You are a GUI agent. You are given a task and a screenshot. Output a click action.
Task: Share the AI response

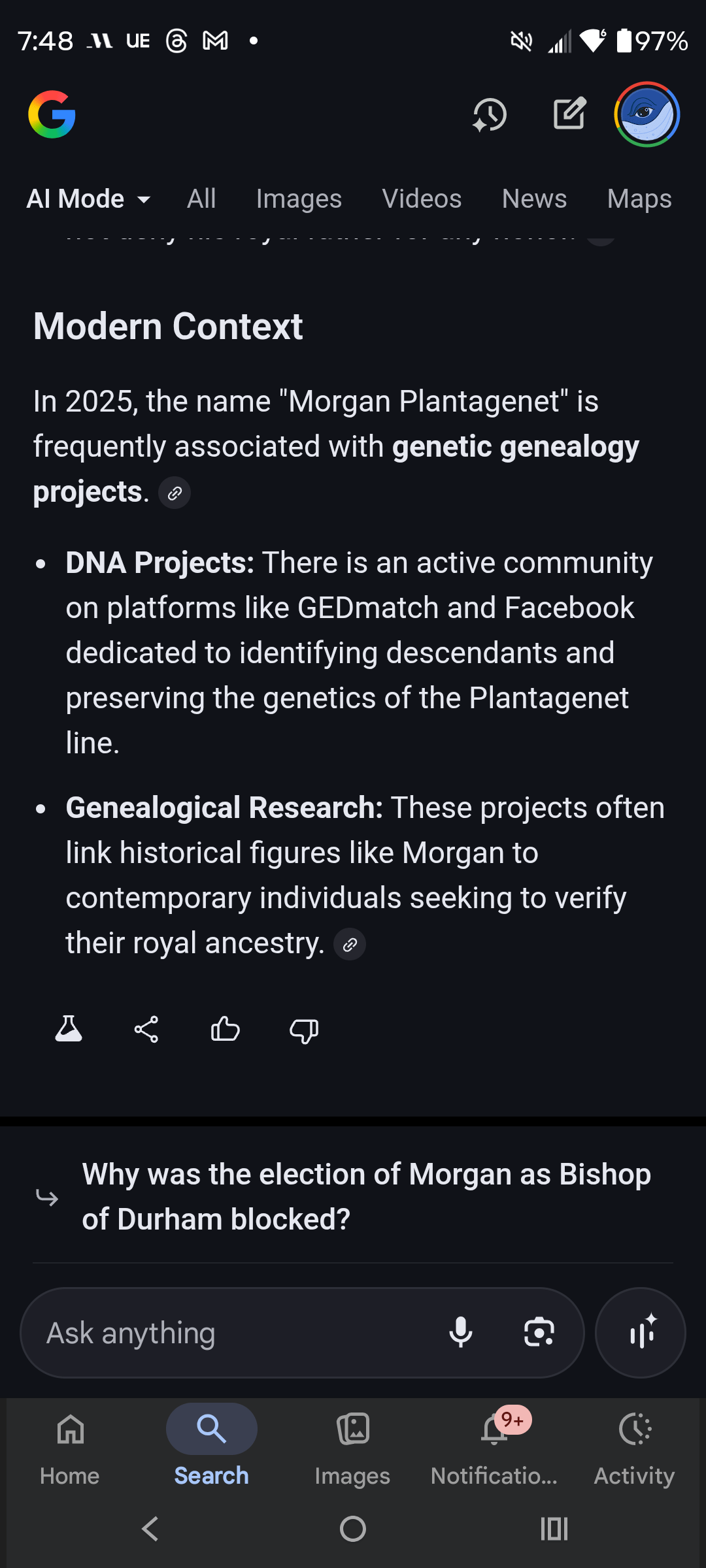146,1029
